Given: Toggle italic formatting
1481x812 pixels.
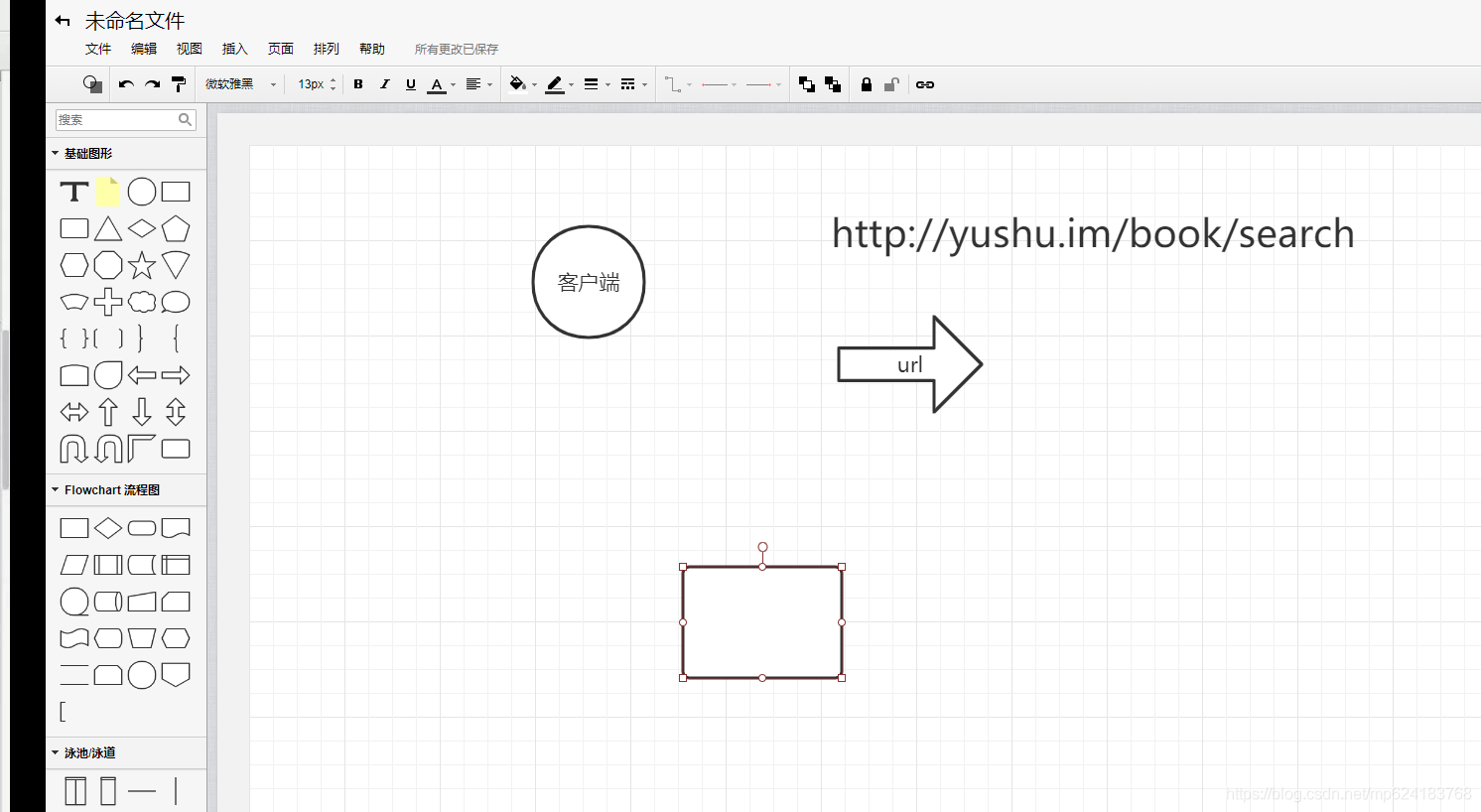Looking at the screenshot, I should tap(384, 84).
